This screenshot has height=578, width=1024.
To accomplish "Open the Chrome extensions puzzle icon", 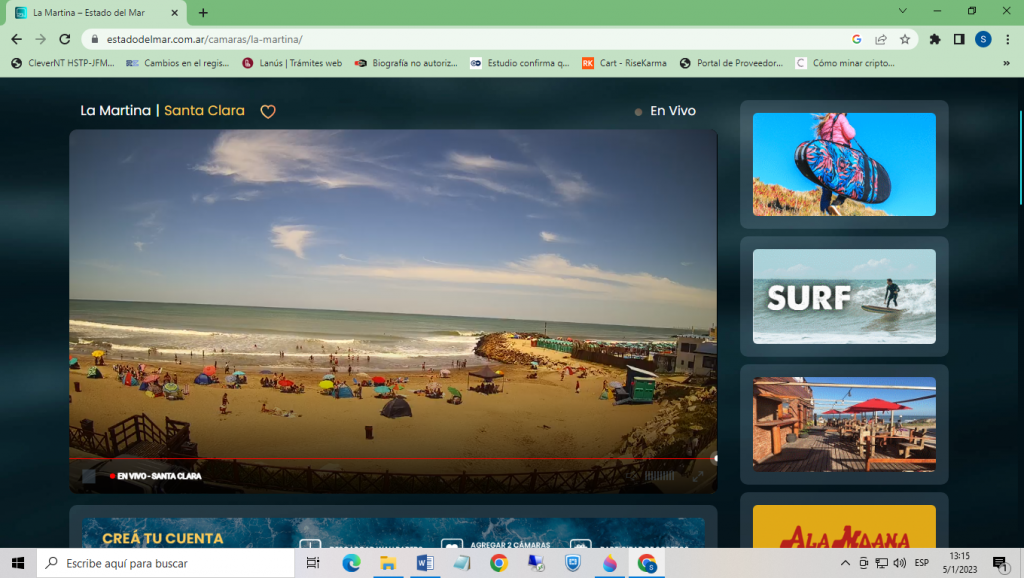I will 935,39.
